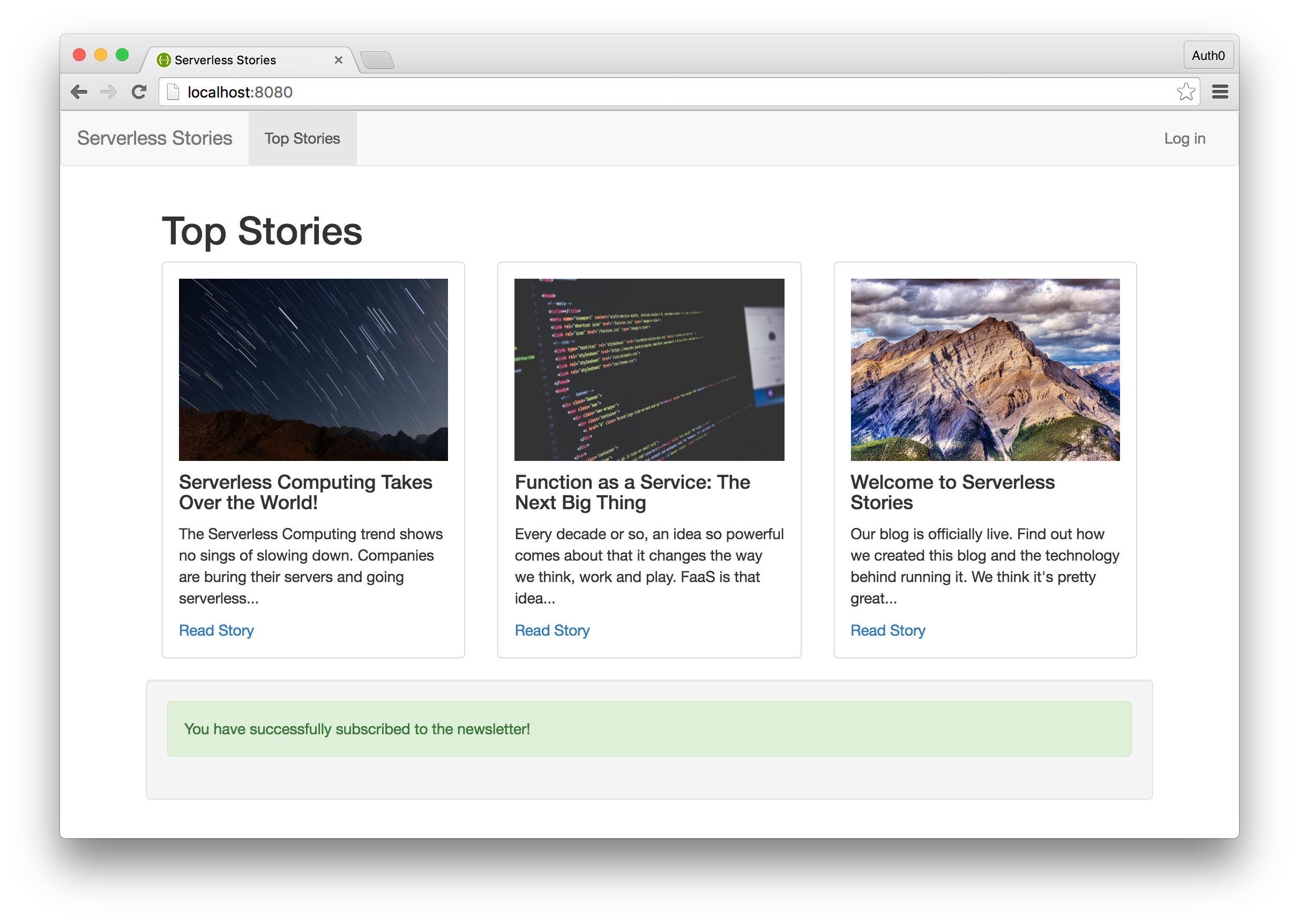This screenshot has height=924, width=1299.
Task: Open a new browser tab
Action: point(377,59)
